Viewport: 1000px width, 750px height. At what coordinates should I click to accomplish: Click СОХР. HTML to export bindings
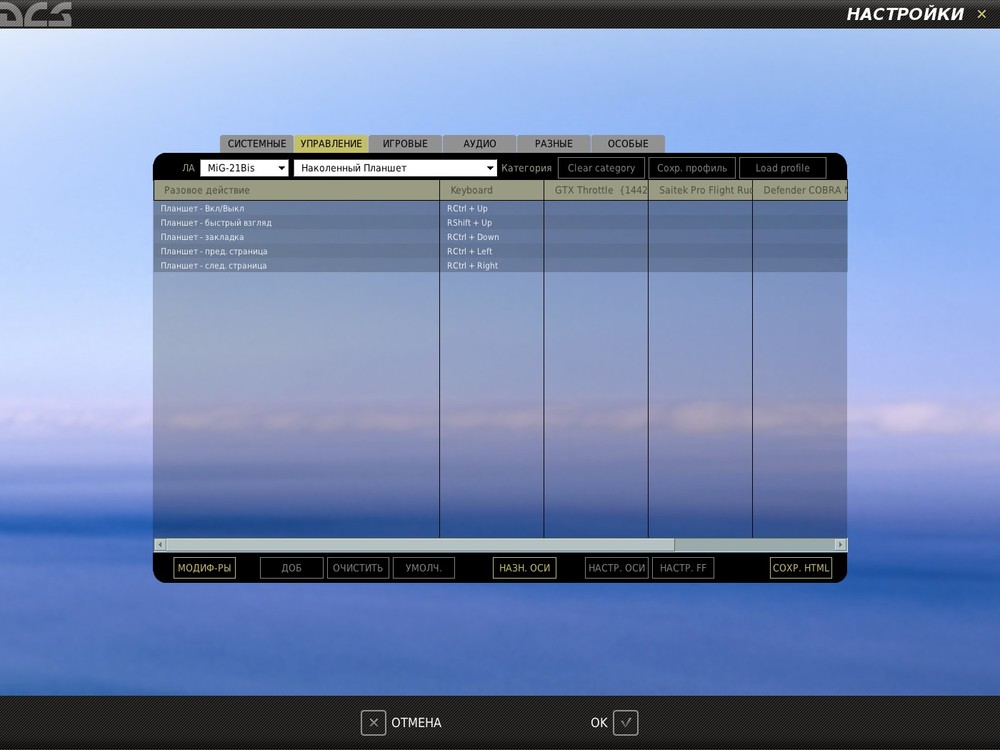coord(800,567)
